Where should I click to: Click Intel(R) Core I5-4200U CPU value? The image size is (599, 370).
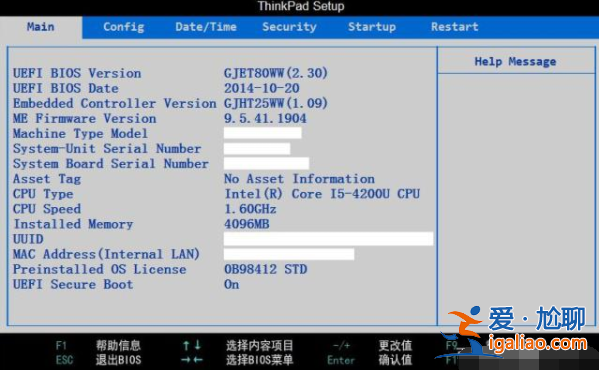click(322, 194)
